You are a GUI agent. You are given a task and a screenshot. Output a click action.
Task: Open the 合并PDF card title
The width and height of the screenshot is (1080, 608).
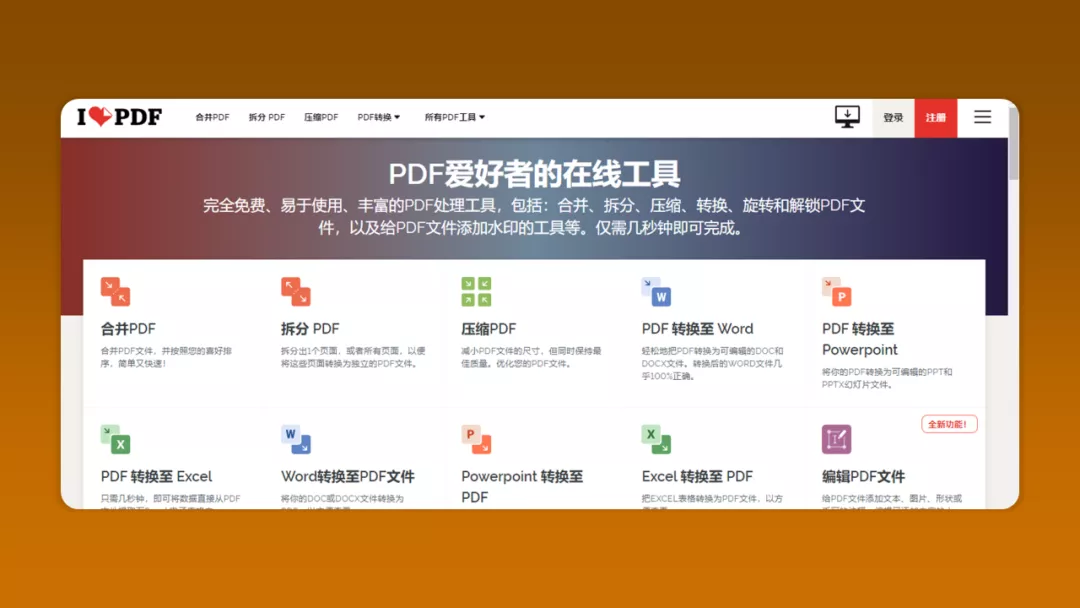pos(128,329)
